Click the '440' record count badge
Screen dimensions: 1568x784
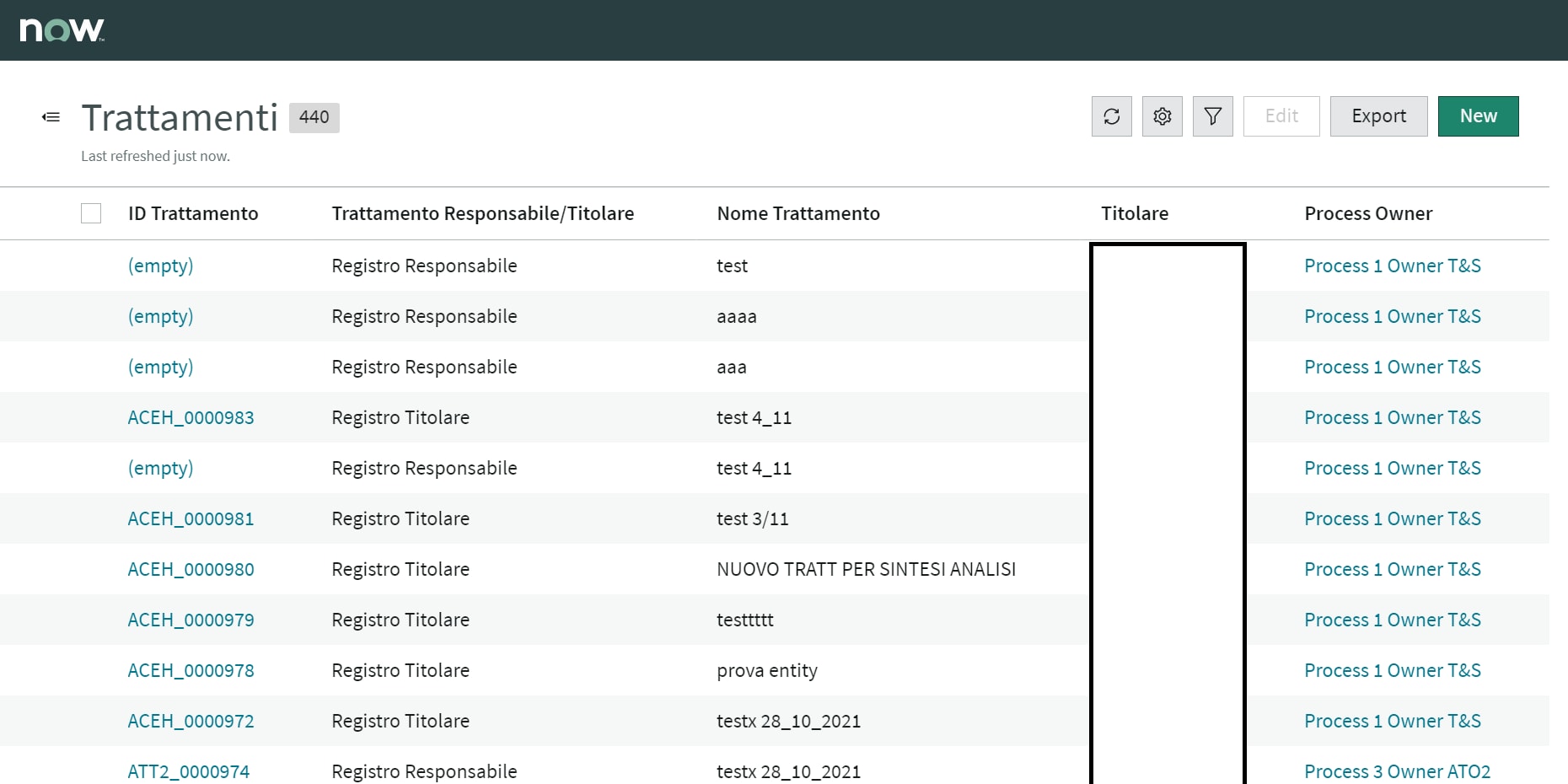(314, 117)
